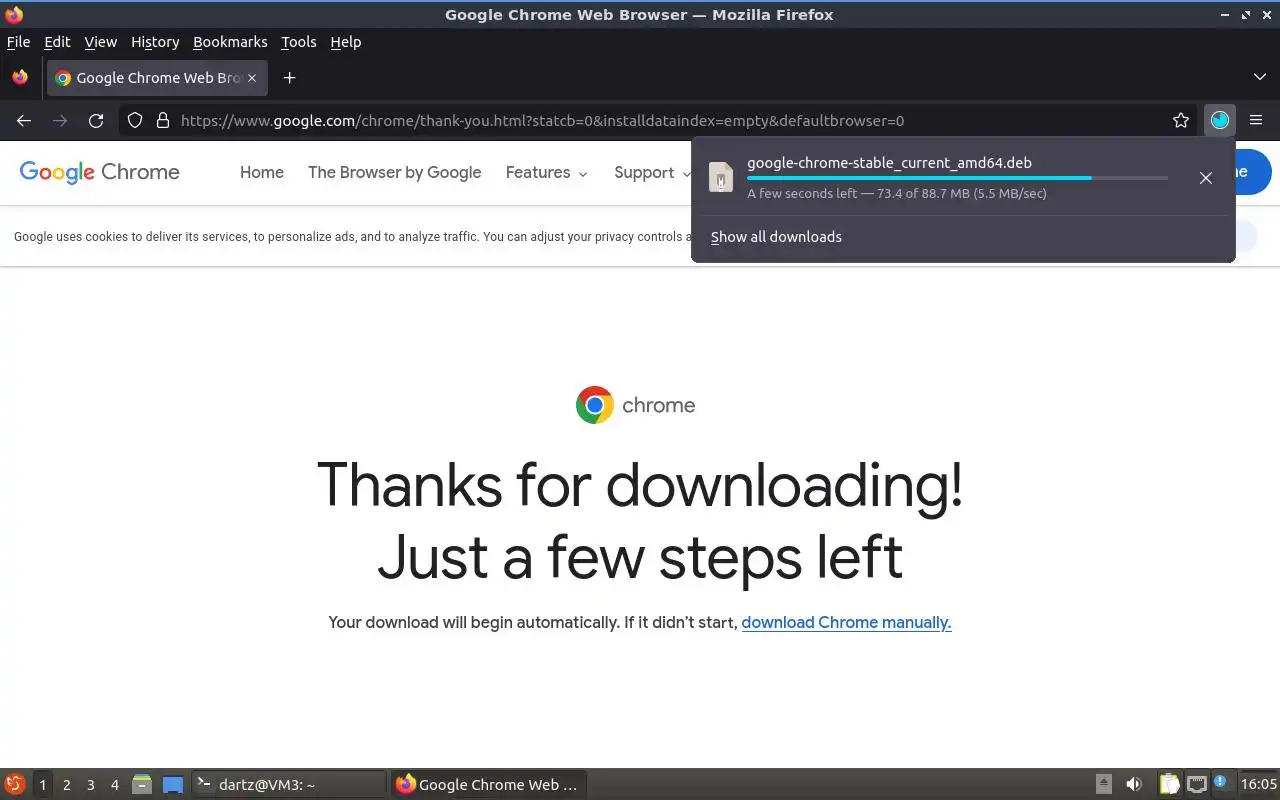Click the Firefox logo in title bar

pos(14,14)
